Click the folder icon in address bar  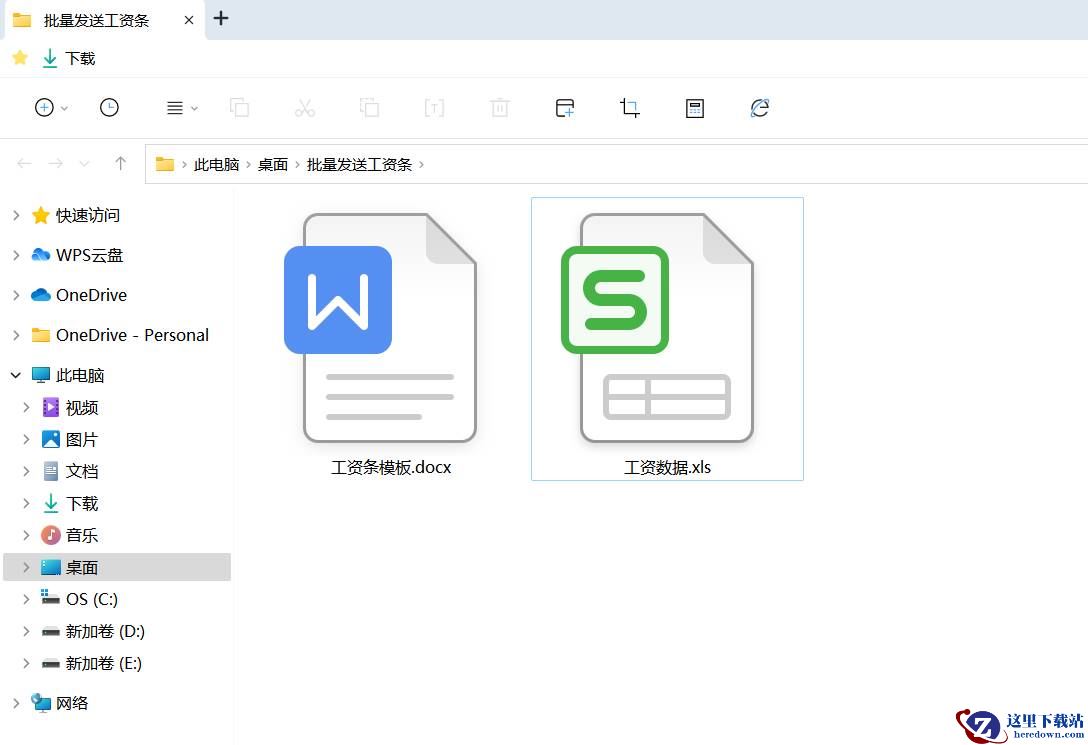(x=164, y=164)
